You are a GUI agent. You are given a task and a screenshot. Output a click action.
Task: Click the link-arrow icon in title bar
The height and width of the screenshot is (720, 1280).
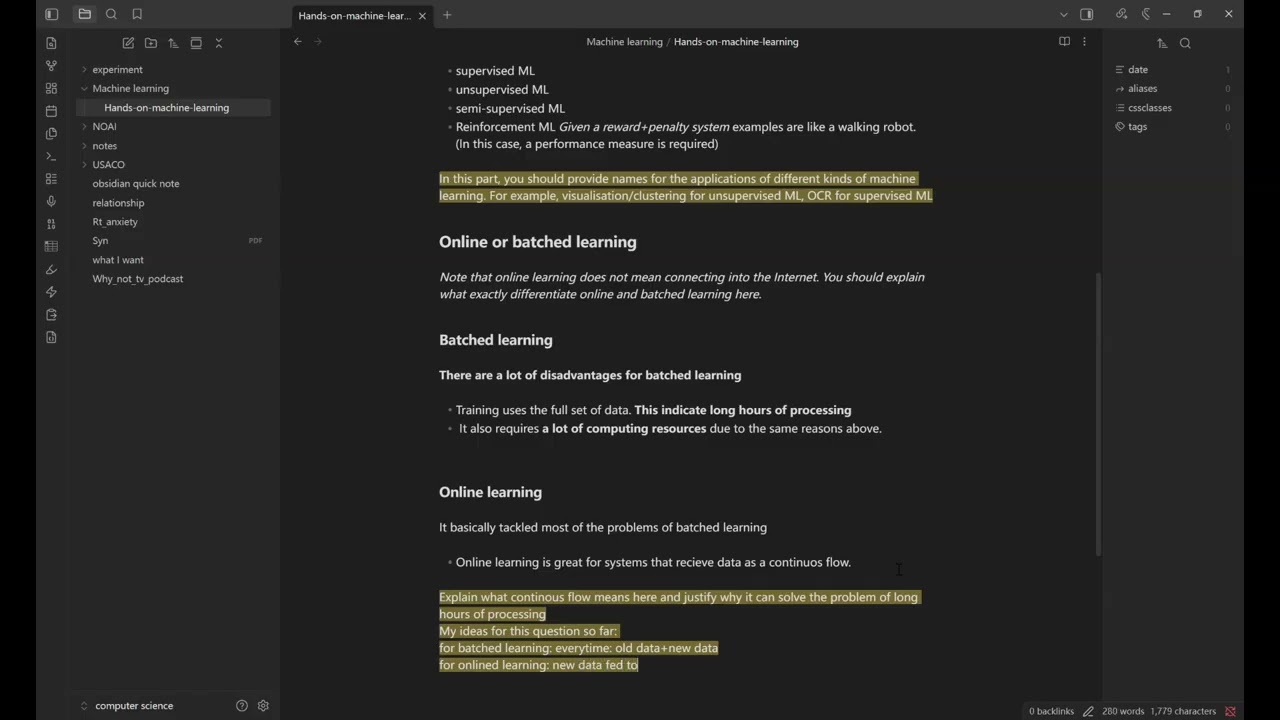tap(1121, 14)
